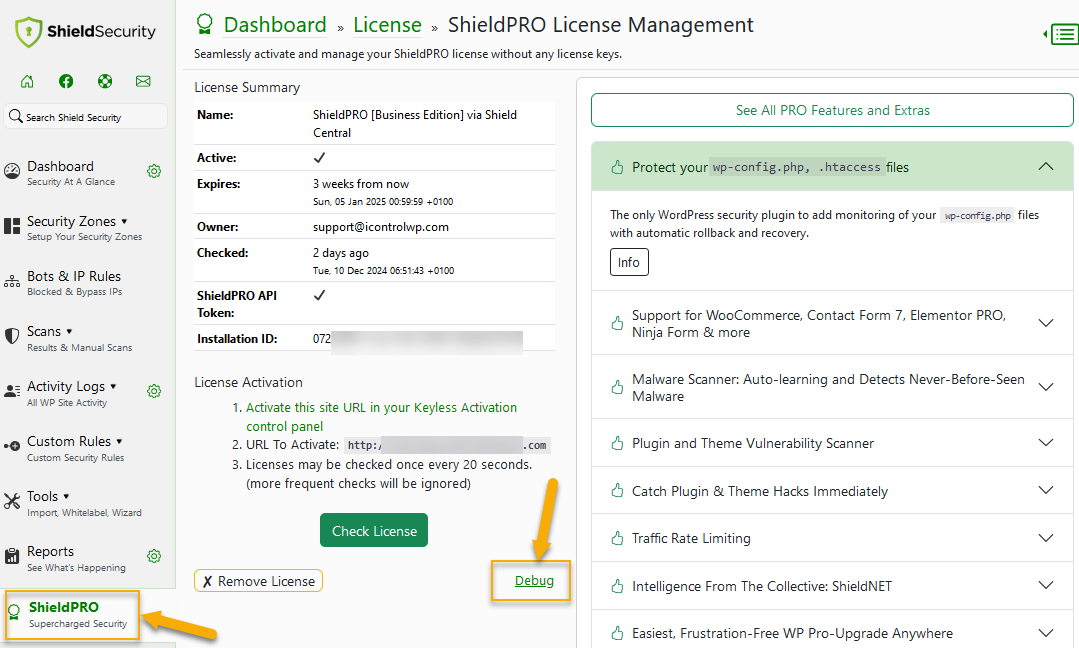This screenshot has width=1079, height=648.
Task: Click the Bots & IP Rules network icon
Action: (12, 281)
